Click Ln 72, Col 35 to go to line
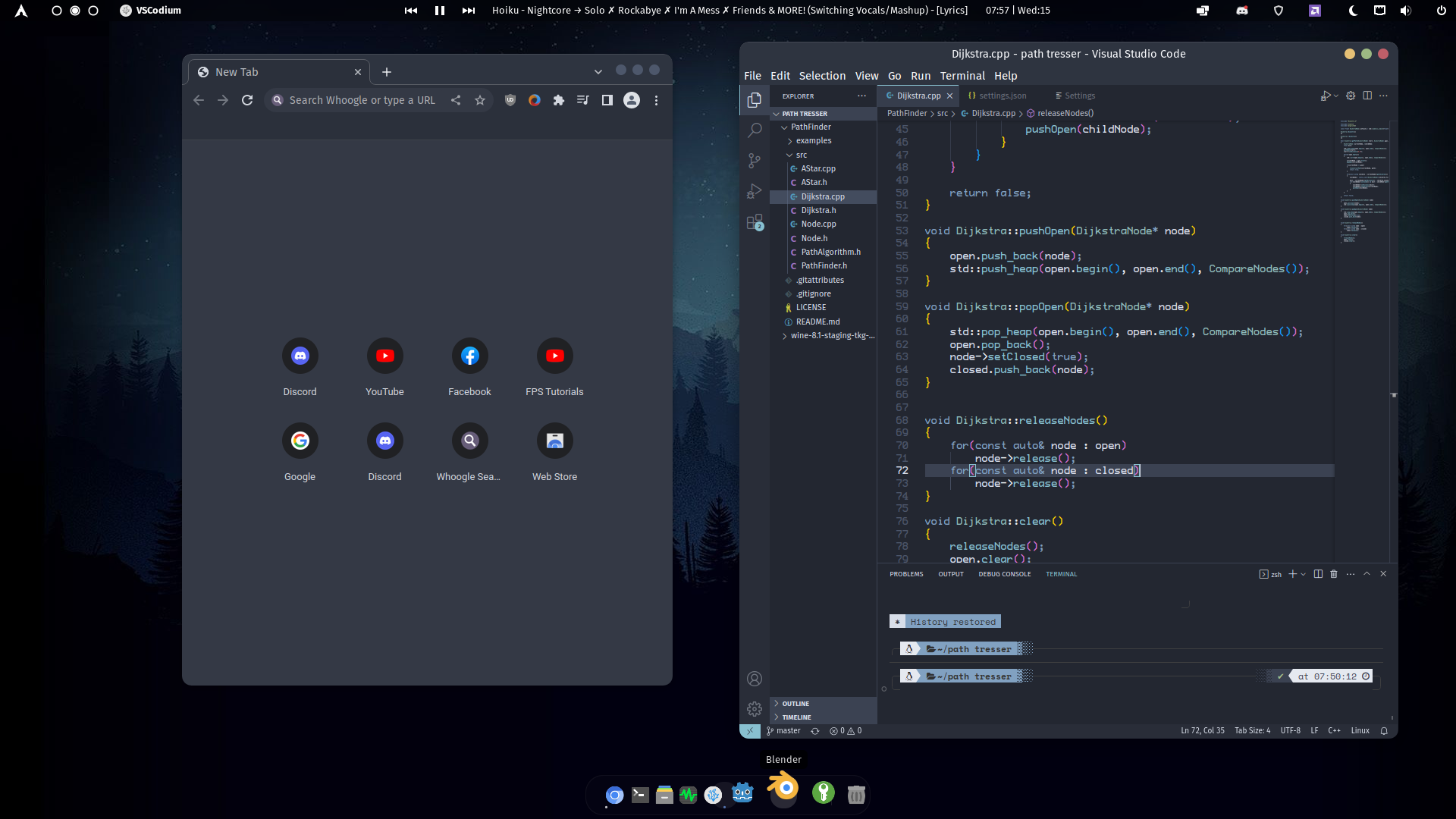Screen dimensions: 1456x819 (x=1202, y=730)
